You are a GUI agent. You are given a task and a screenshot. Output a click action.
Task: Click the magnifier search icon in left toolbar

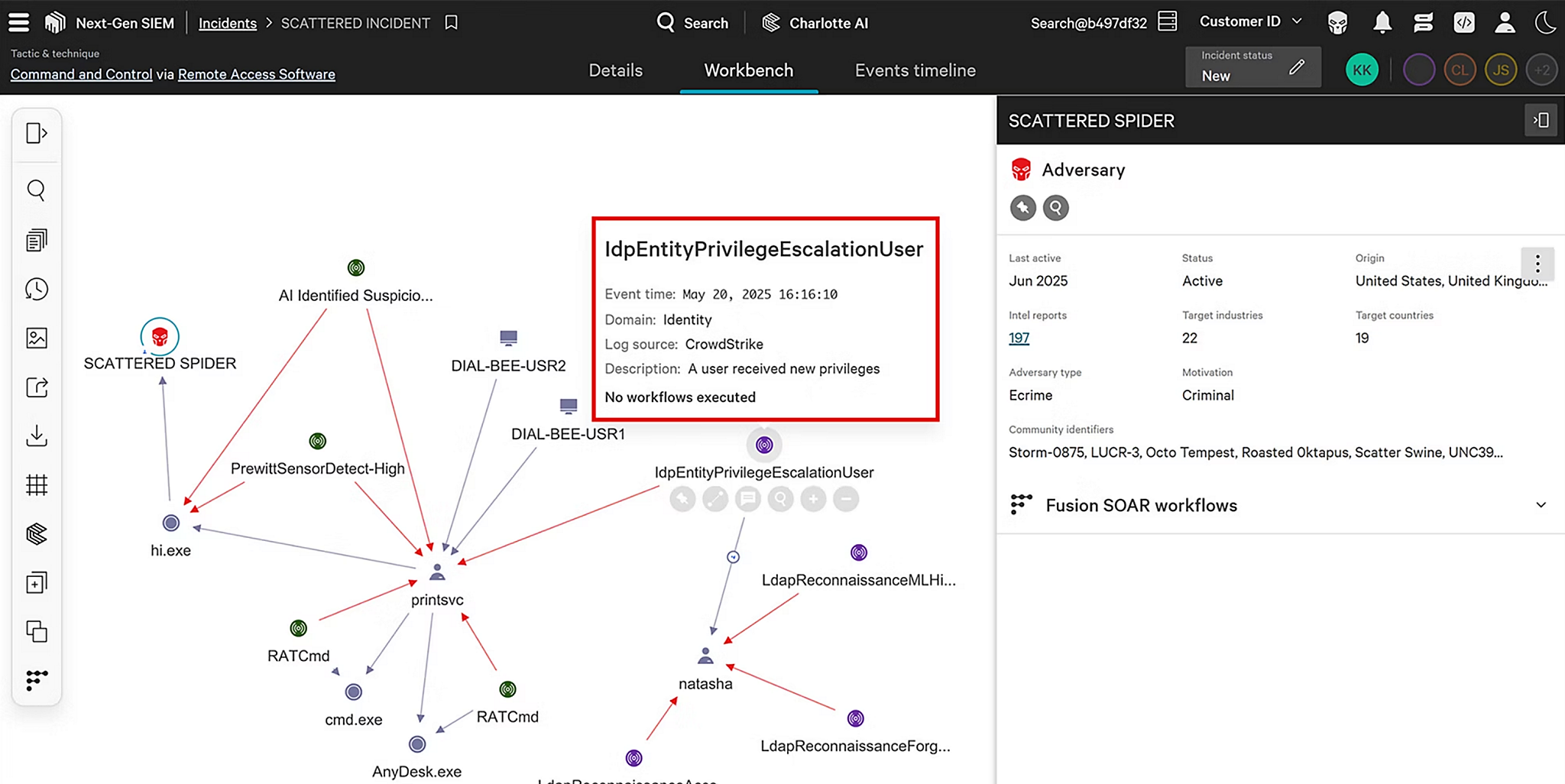coord(36,190)
